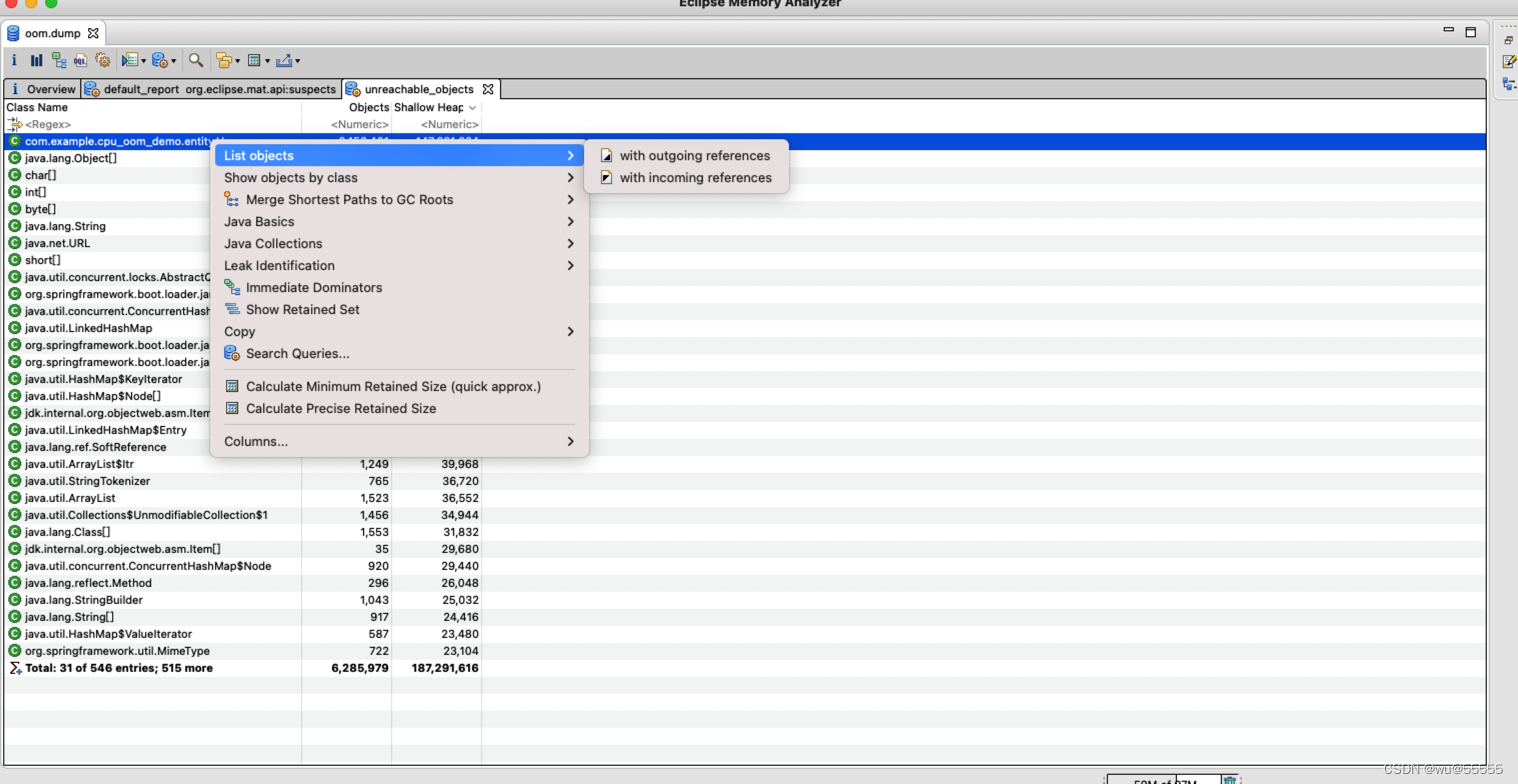Click the class icon beside short[]
1518x784 pixels.
[x=15, y=260]
